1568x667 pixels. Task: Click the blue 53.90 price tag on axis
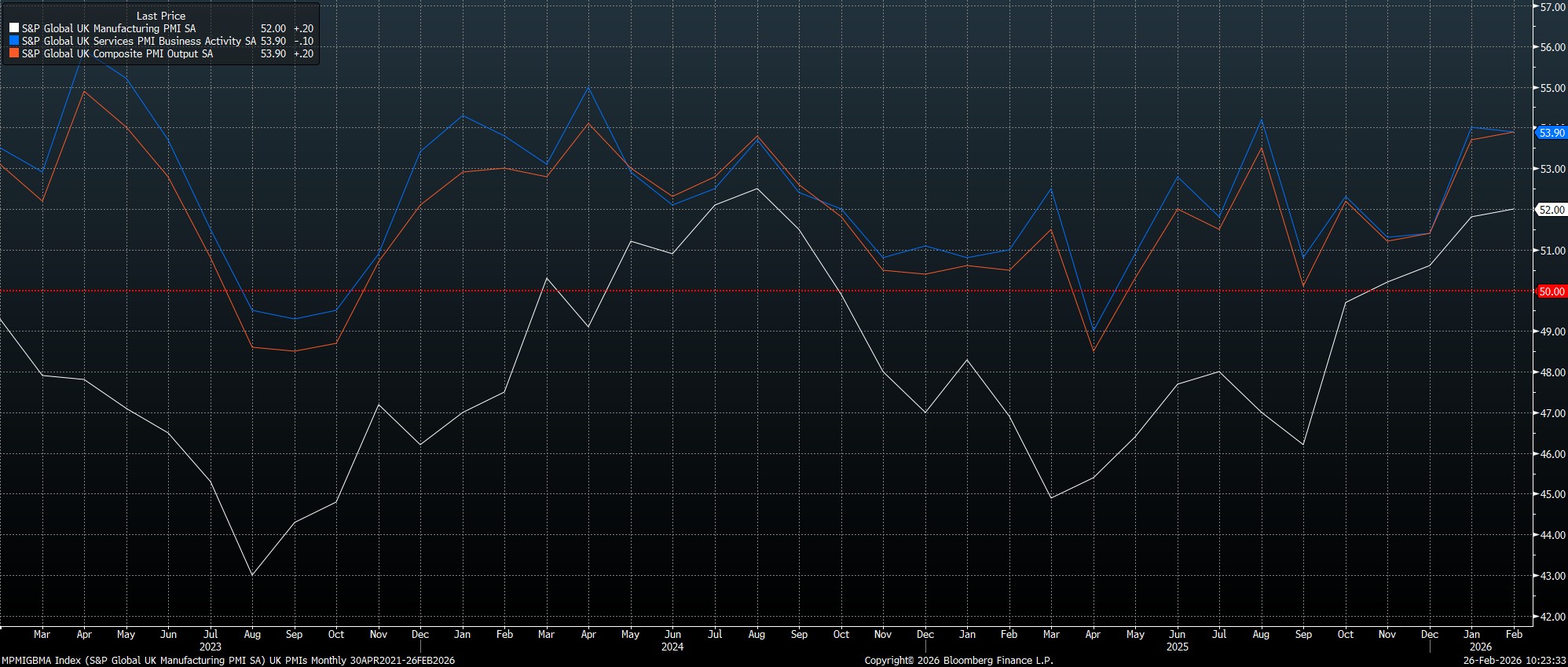(1551, 133)
